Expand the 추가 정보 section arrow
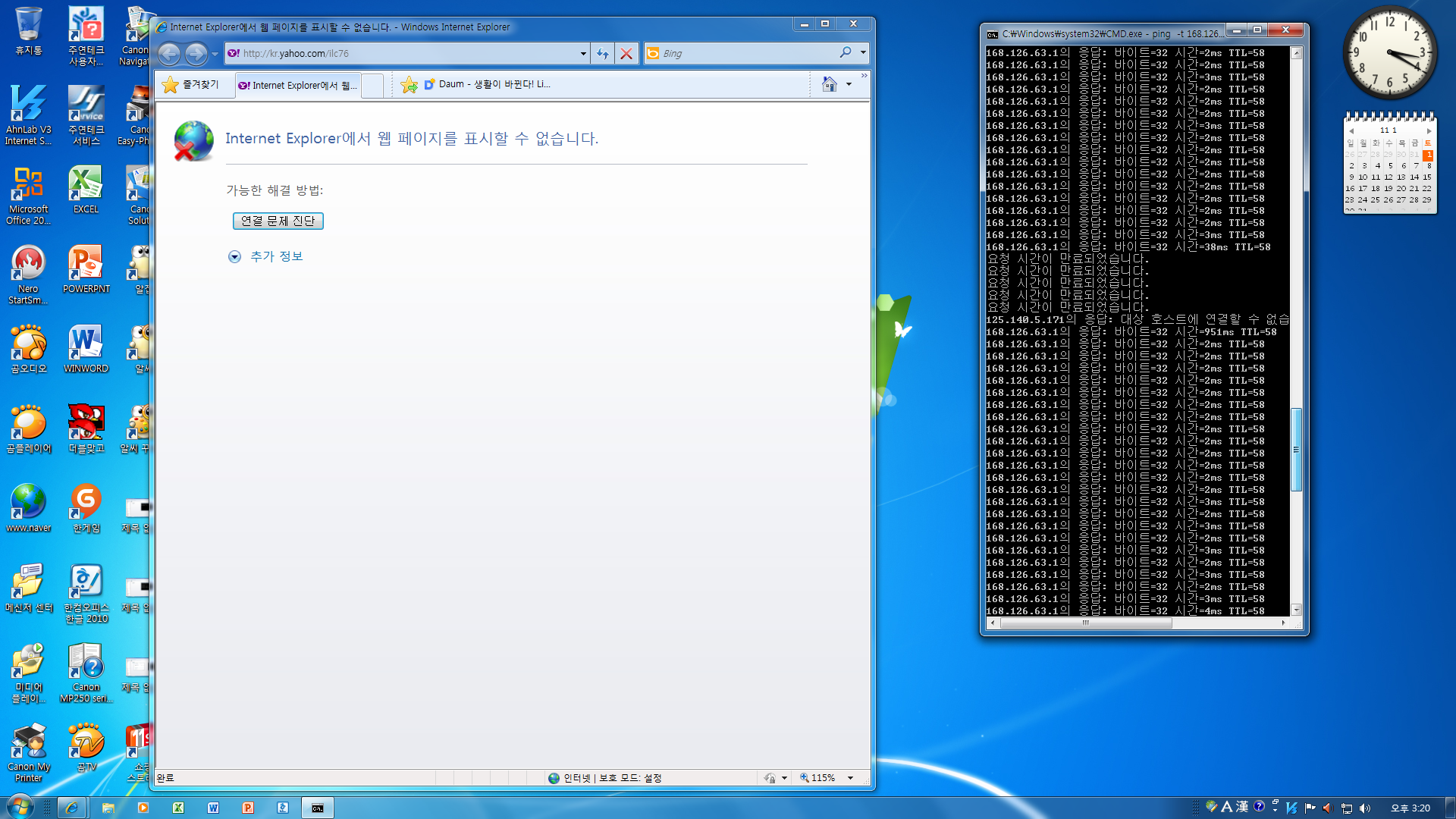 (234, 257)
